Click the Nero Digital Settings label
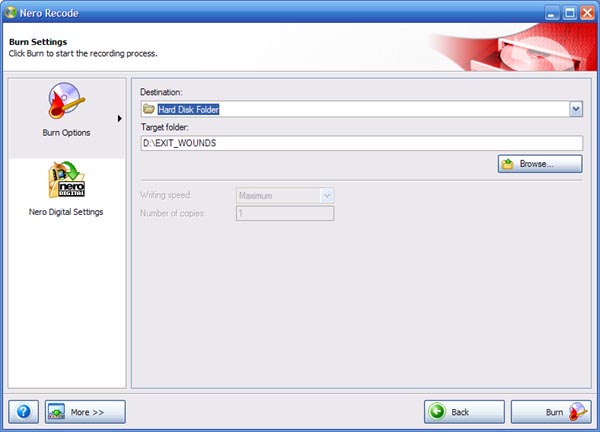Screen dimensions: 600x432 66,212
